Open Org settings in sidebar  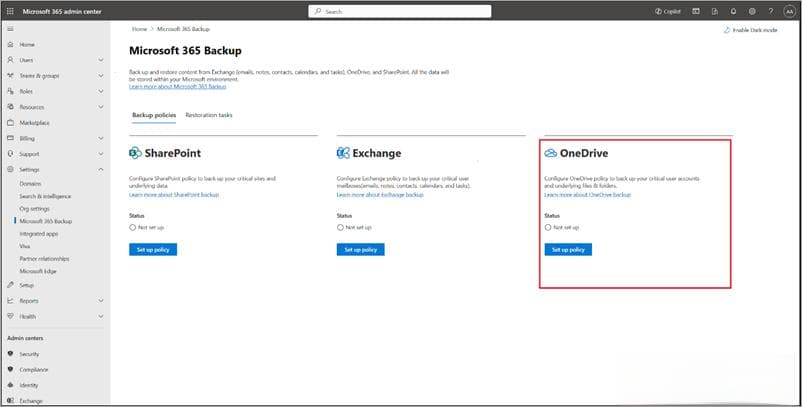[x=34, y=209]
